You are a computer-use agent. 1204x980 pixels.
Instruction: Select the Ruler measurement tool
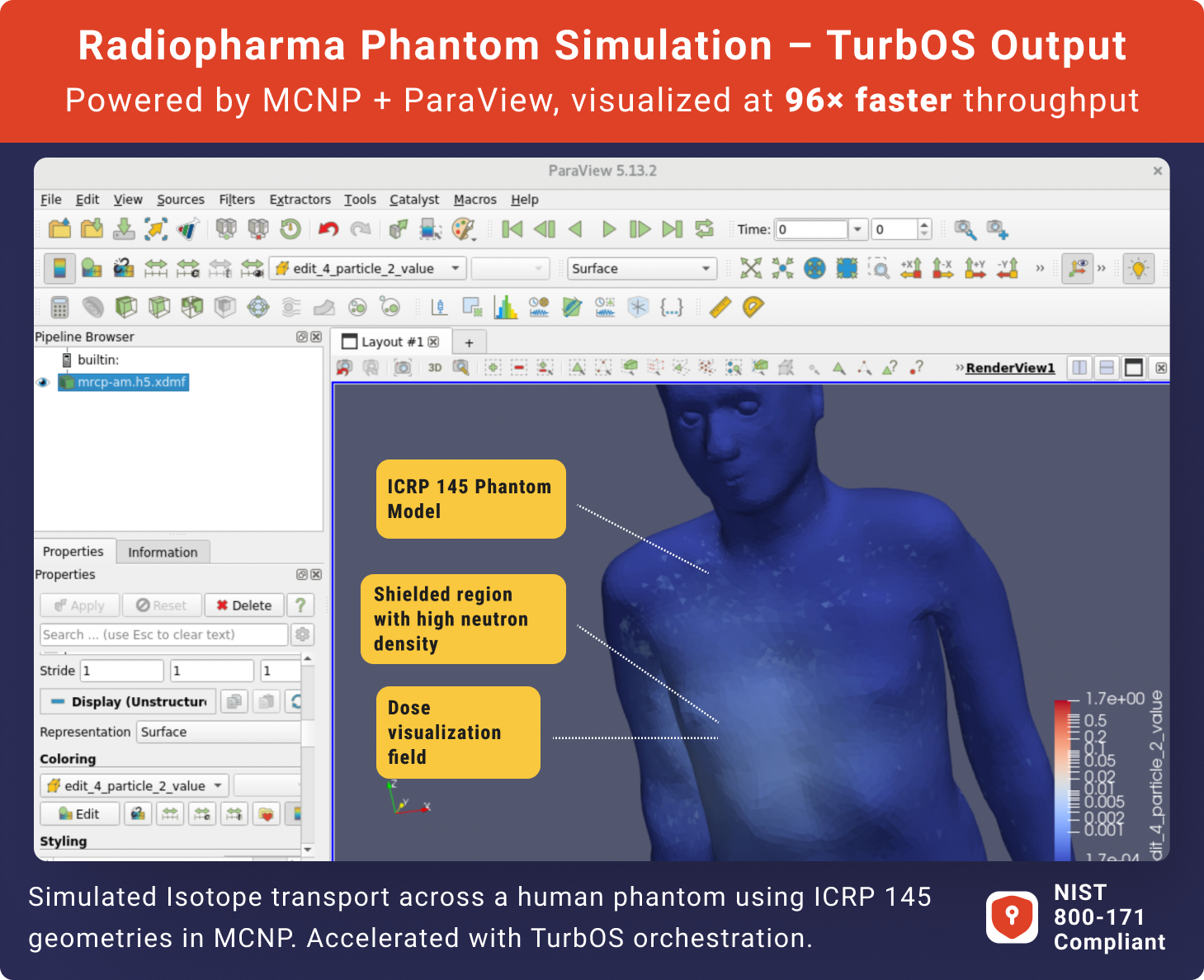tap(720, 307)
